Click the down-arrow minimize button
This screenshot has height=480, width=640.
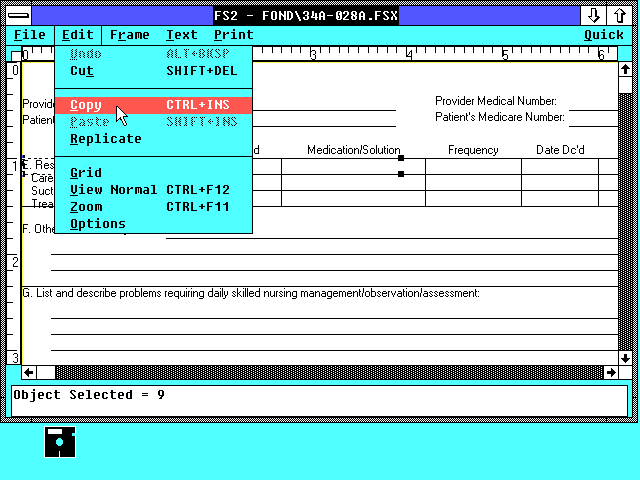coord(593,16)
